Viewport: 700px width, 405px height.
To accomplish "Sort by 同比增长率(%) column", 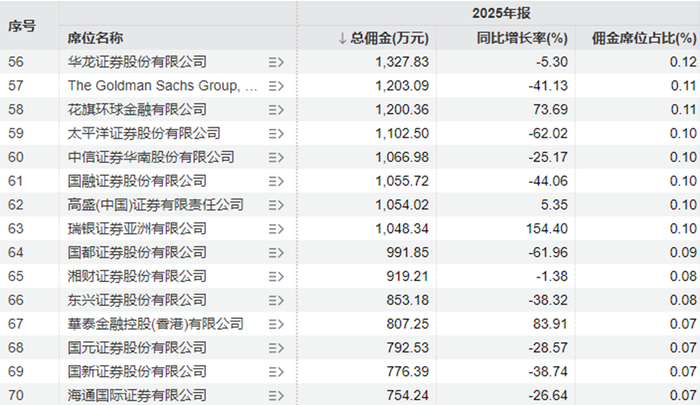I will (521, 38).
